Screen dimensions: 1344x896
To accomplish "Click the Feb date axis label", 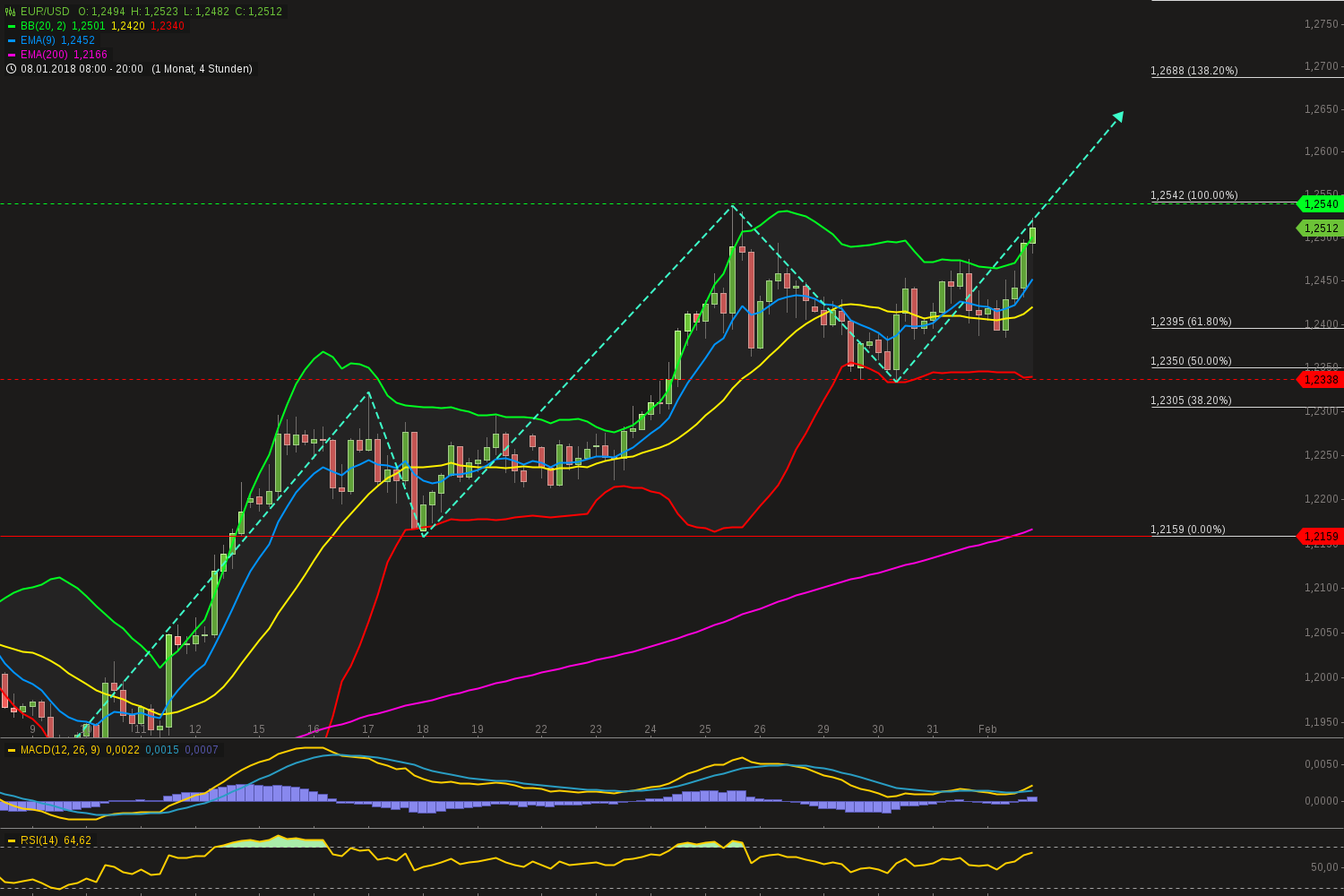I will tap(987, 729).
